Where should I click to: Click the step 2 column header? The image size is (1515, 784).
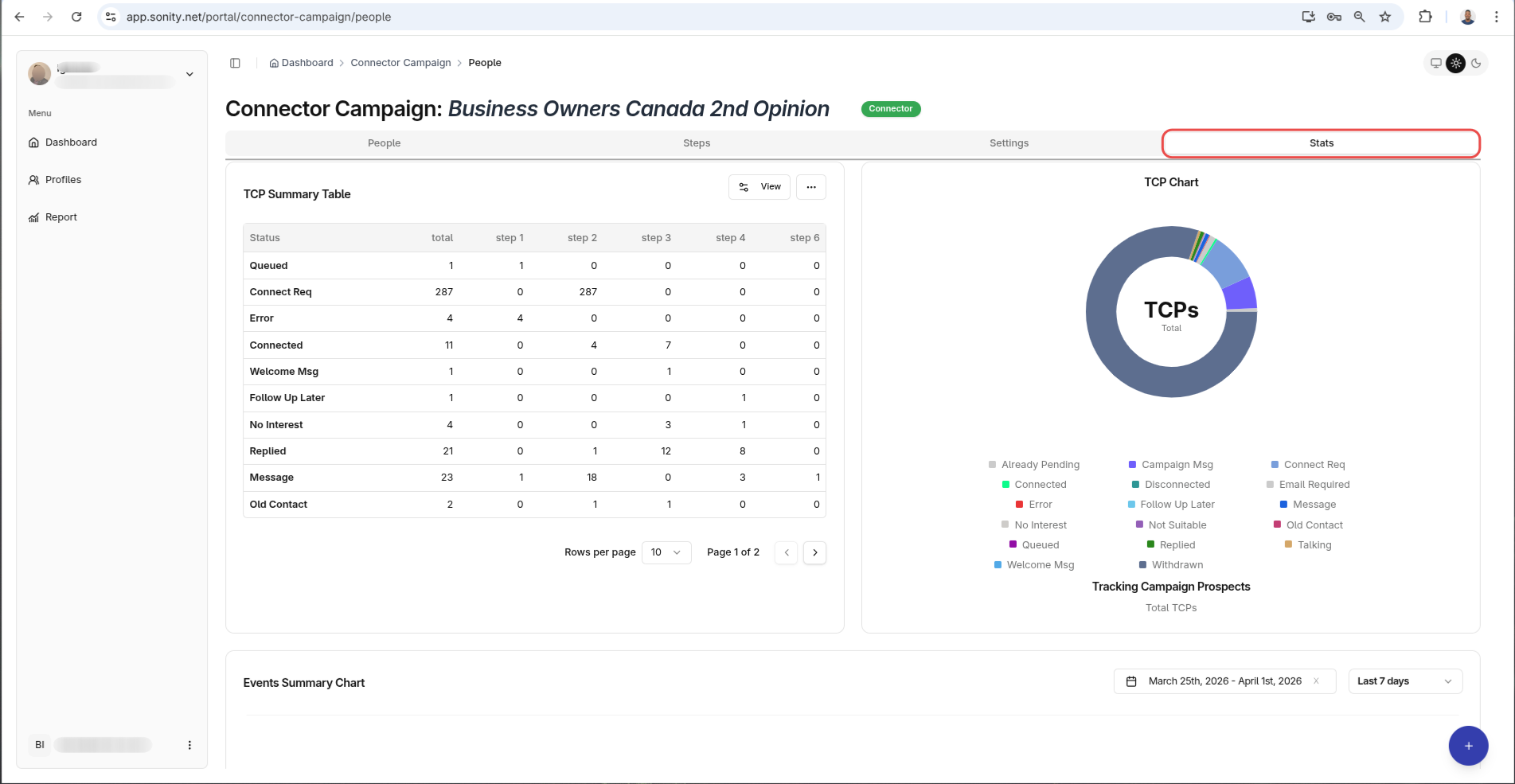[x=582, y=238]
